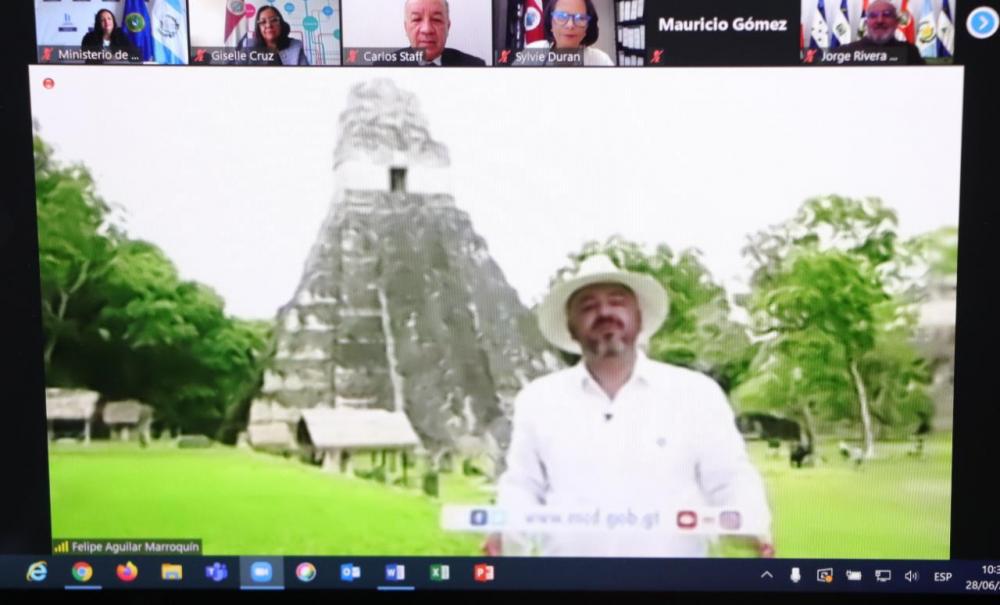Switch to Microsoft Teams in the taskbar
This screenshot has height=605, width=1000.
216,572
